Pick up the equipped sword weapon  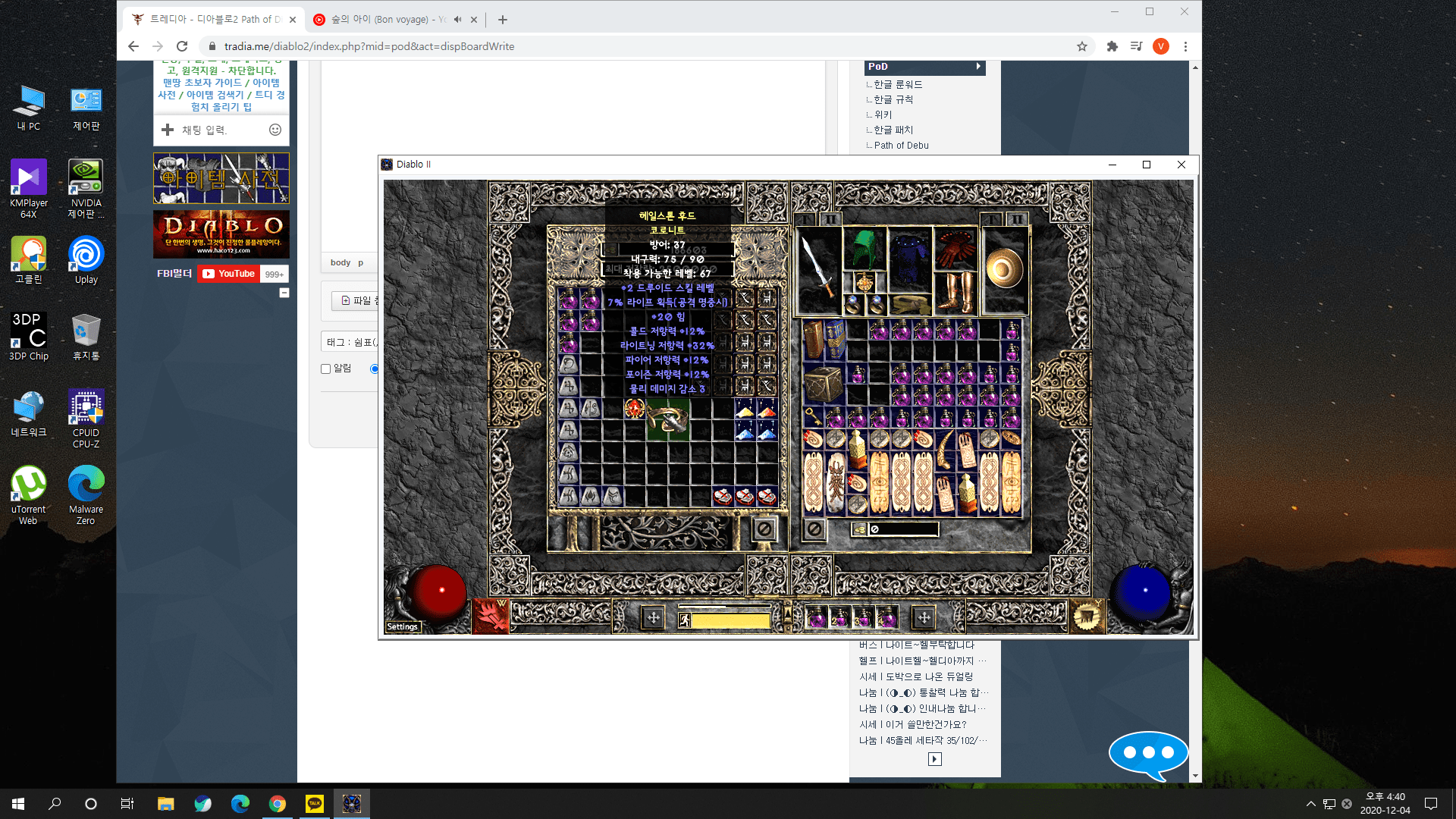(x=819, y=271)
